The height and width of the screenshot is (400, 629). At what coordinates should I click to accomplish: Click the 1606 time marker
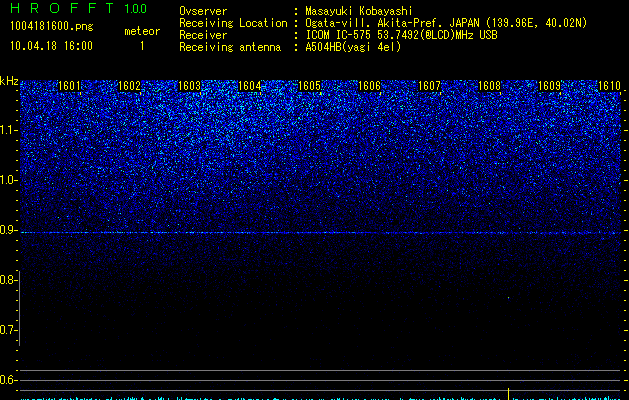click(x=369, y=86)
